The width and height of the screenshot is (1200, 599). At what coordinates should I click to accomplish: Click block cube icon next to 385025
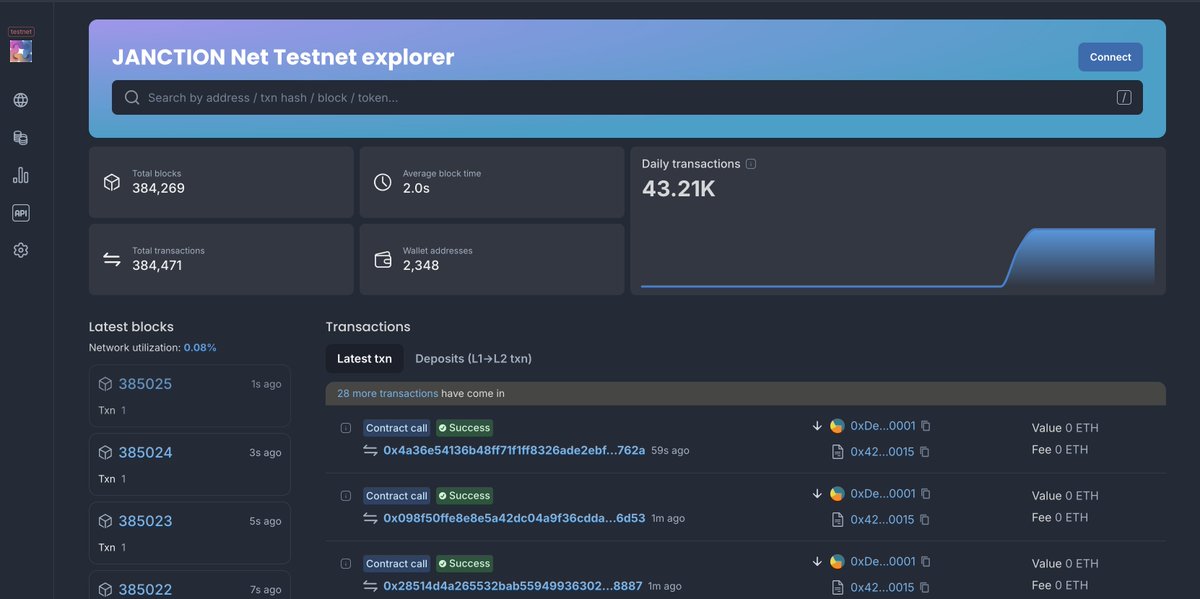tap(105, 384)
